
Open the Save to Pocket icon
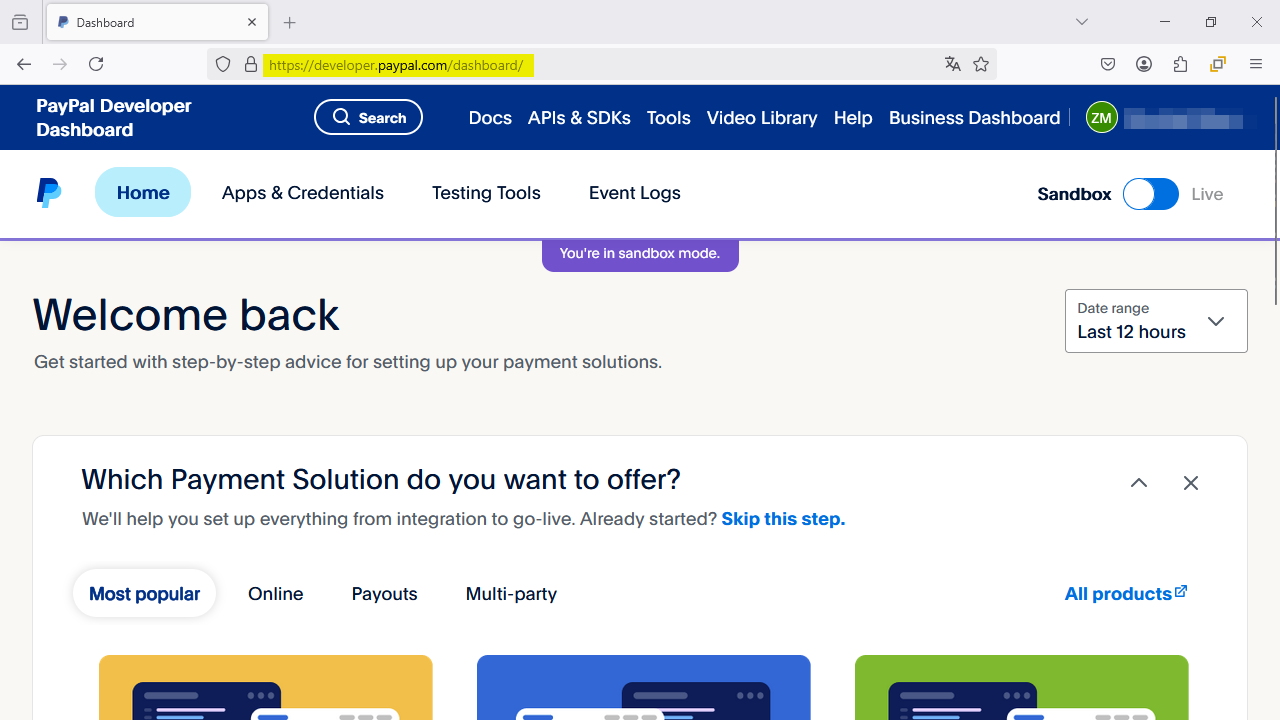point(1108,64)
